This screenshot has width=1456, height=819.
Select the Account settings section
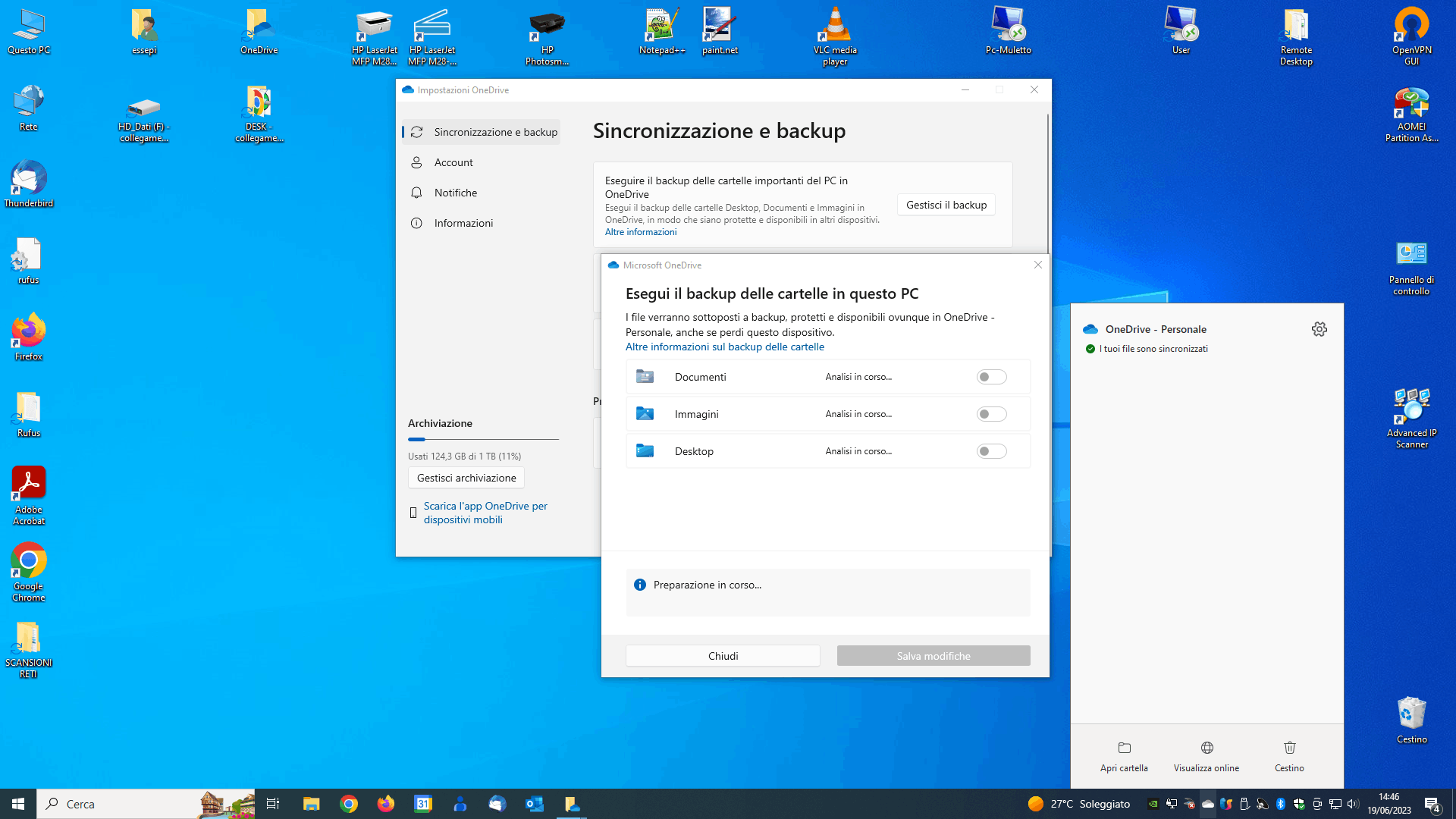(453, 162)
